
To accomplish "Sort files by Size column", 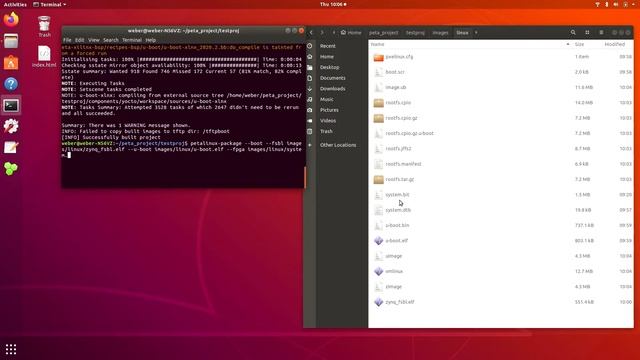I will point(579,44).
